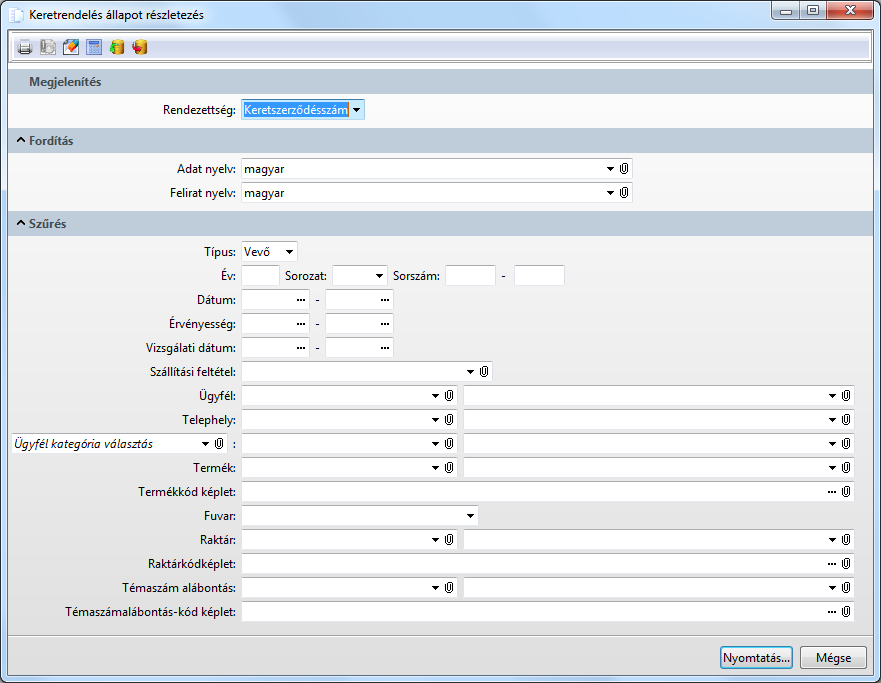Open the Rendezettség dropdown
Viewport: 881px width, 683px height.
click(357, 110)
